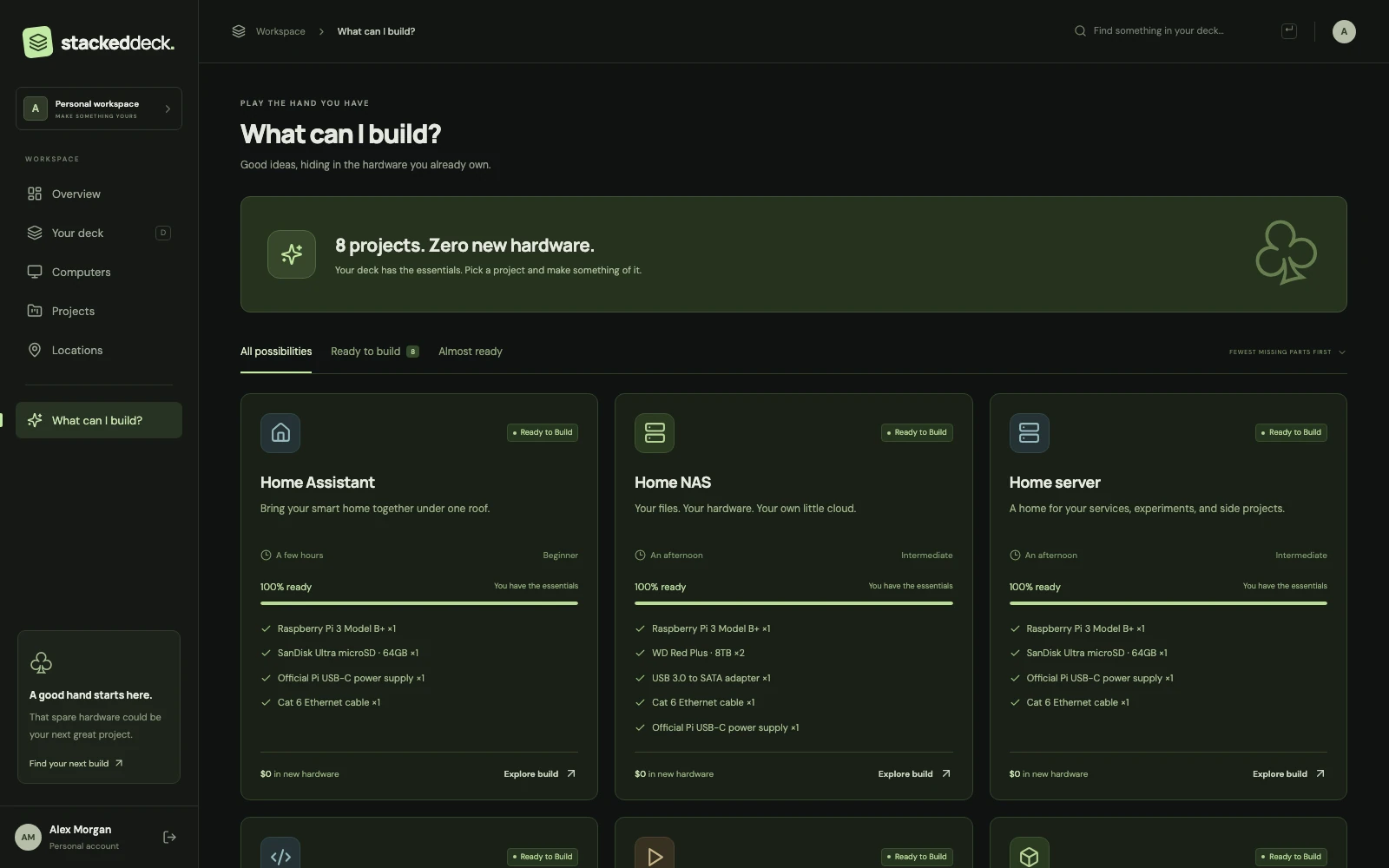1389x868 pixels.
Task: Click Explore build on Home Assistant card
Action: pos(540,774)
